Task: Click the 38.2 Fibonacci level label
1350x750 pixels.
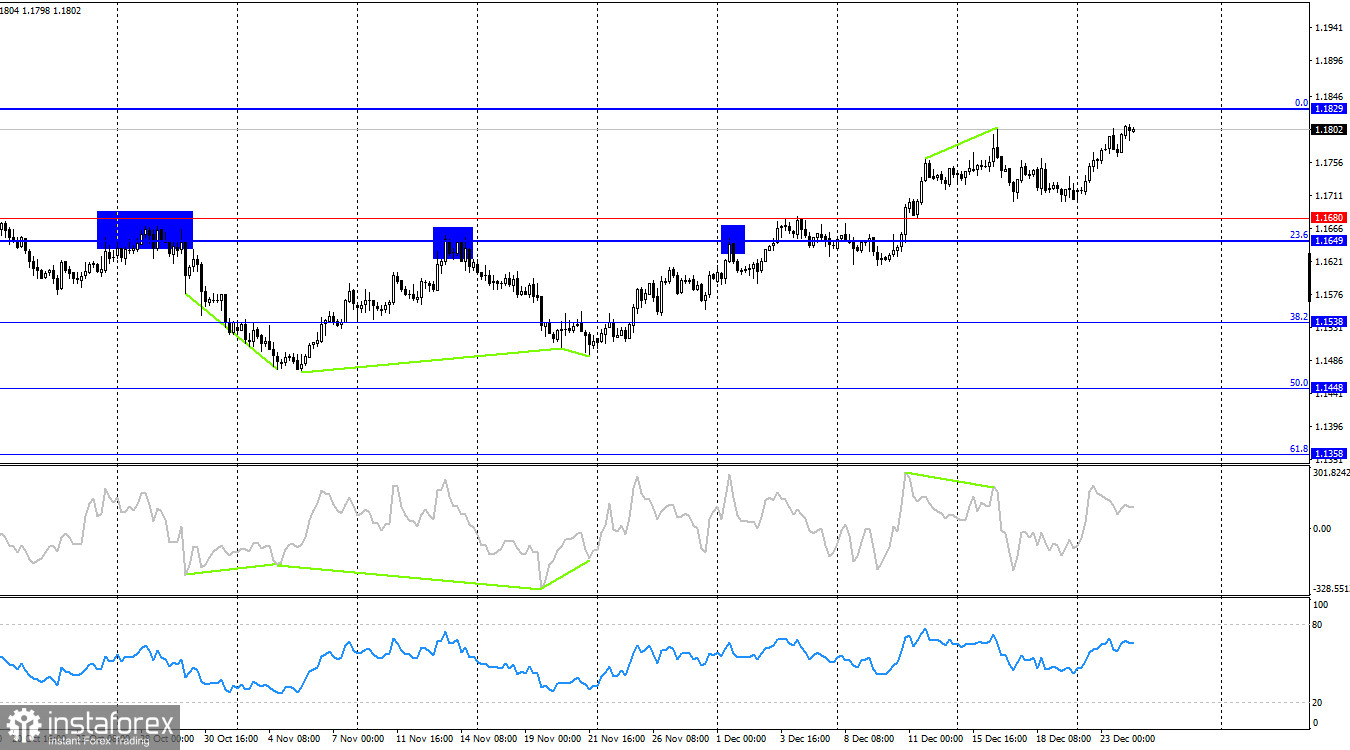Action: point(1298,317)
